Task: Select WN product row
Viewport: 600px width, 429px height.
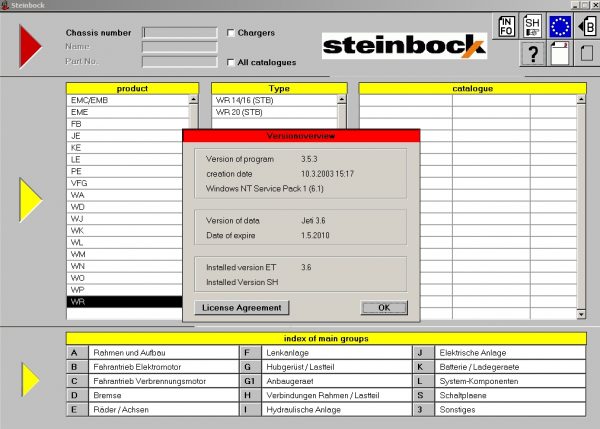Action: pos(125,266)
